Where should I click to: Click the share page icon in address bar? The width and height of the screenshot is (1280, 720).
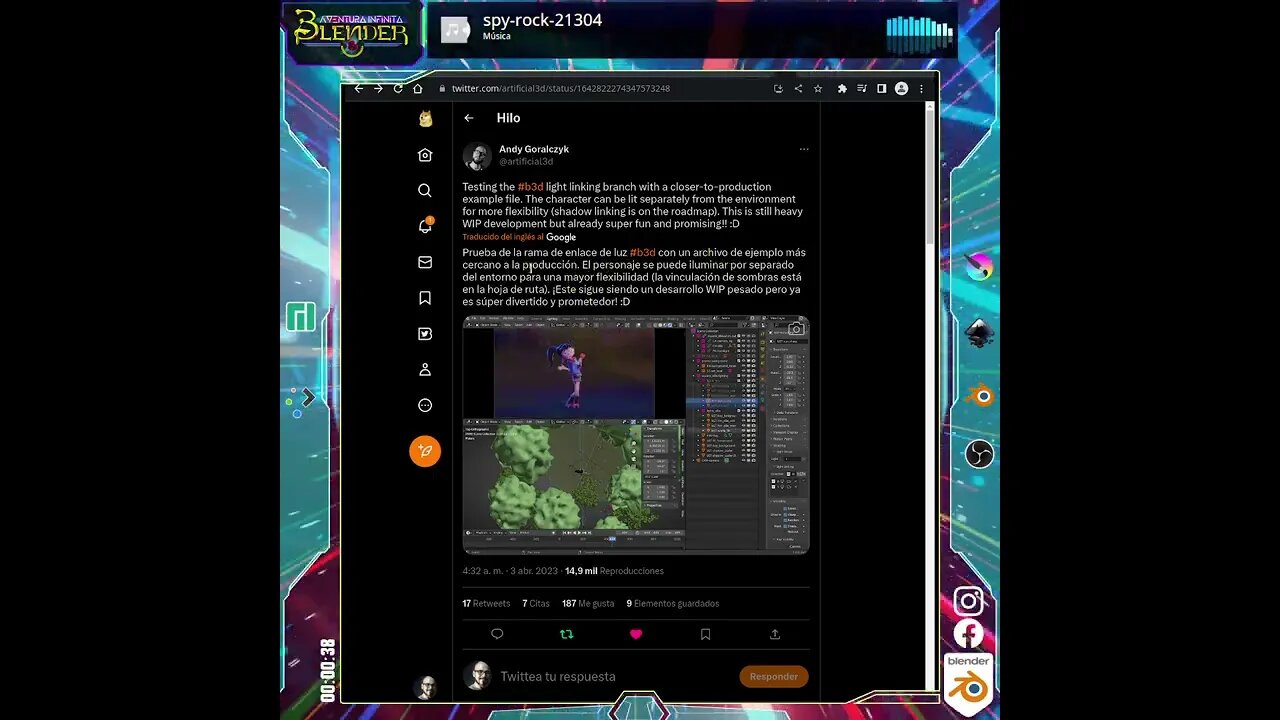point(798,88)
